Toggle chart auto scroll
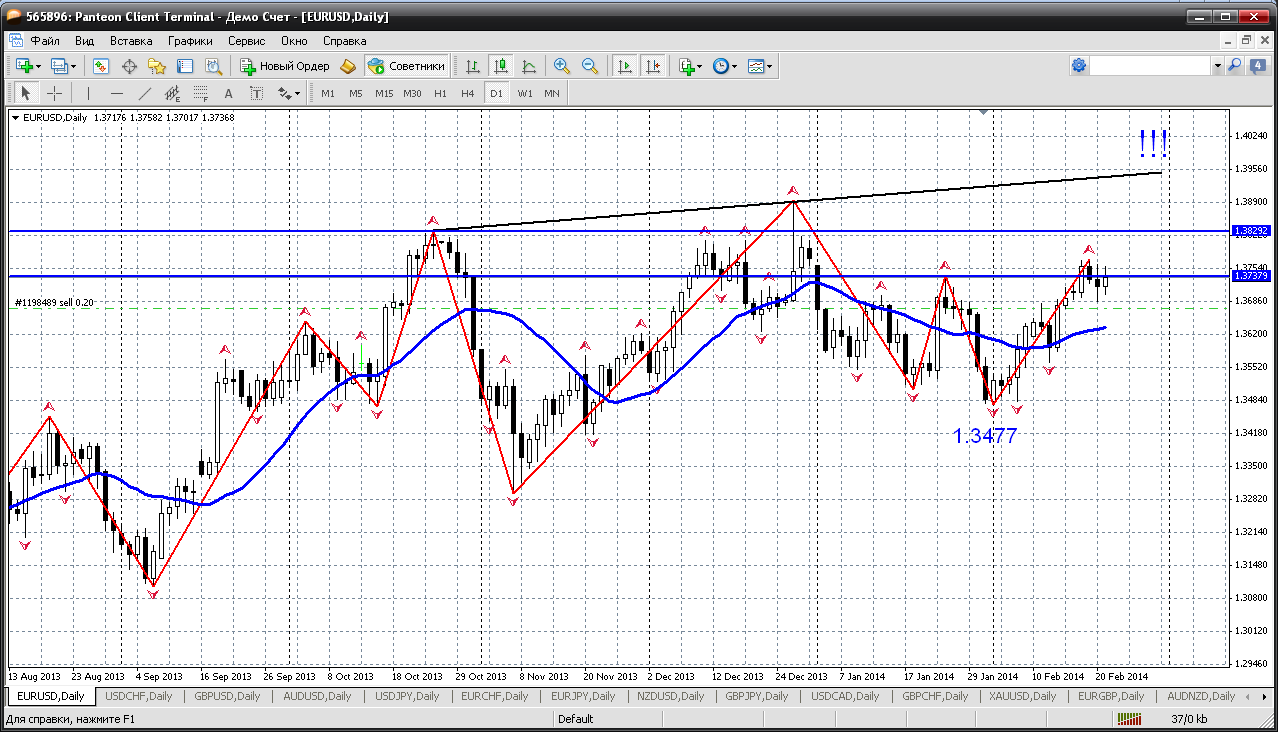Image resolution: width=1278 pixels, height=732 pixels. point(625,66)
